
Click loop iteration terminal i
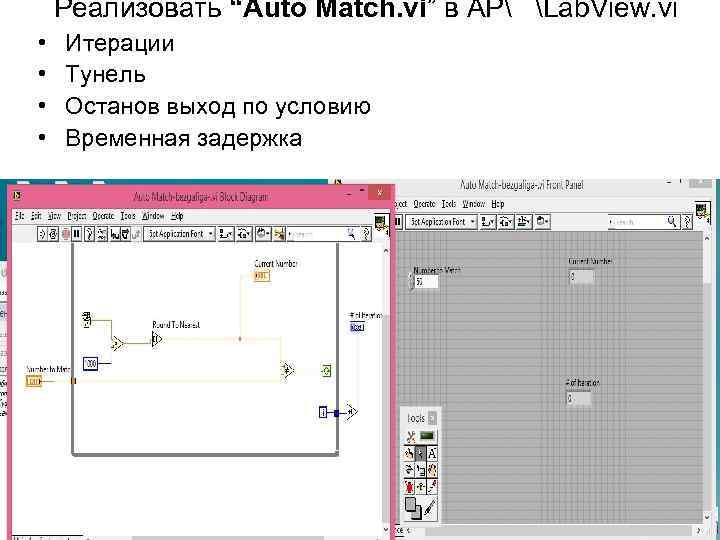pos(323,412)
